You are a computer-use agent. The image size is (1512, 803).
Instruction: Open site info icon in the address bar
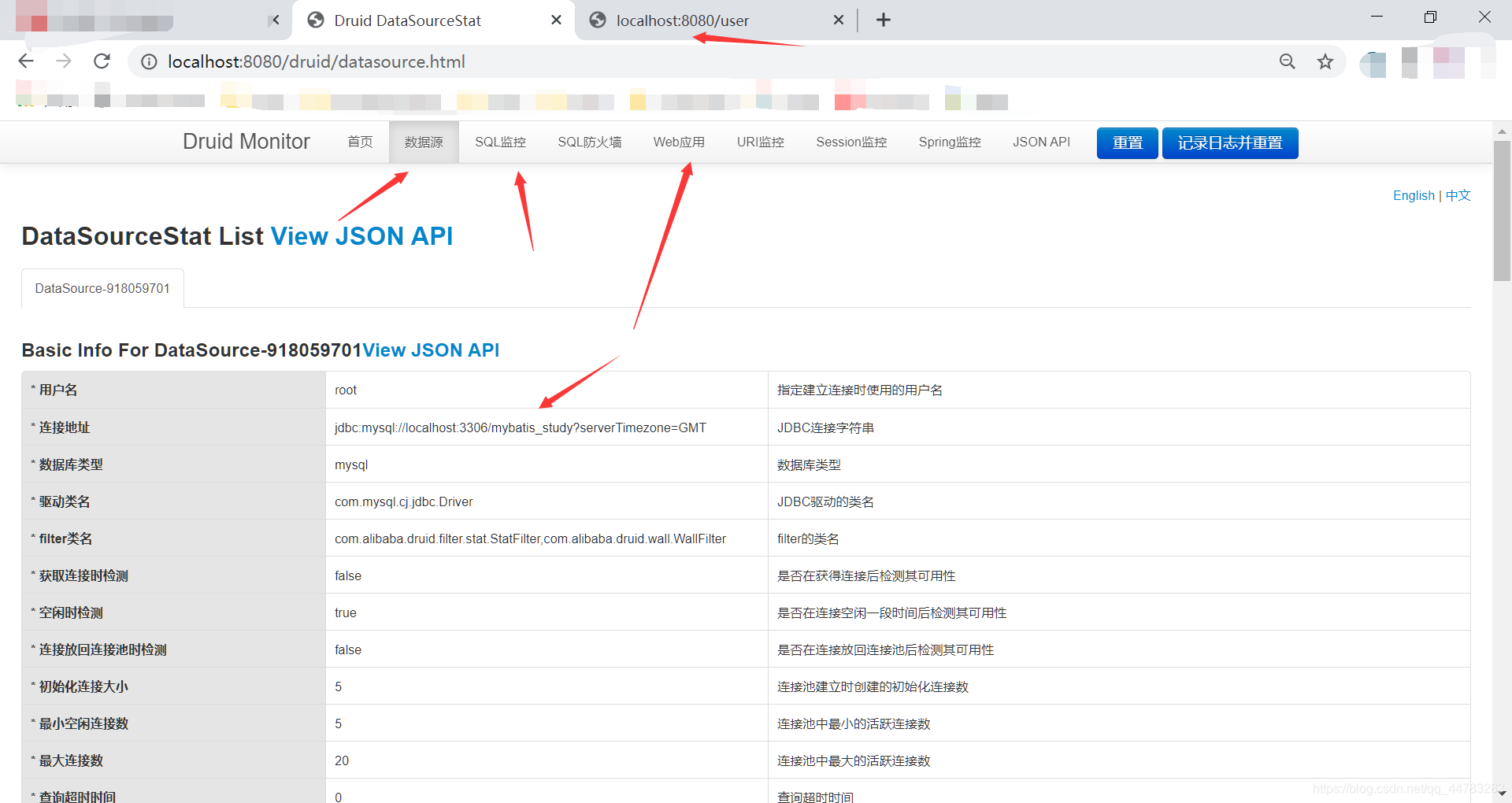149,61
